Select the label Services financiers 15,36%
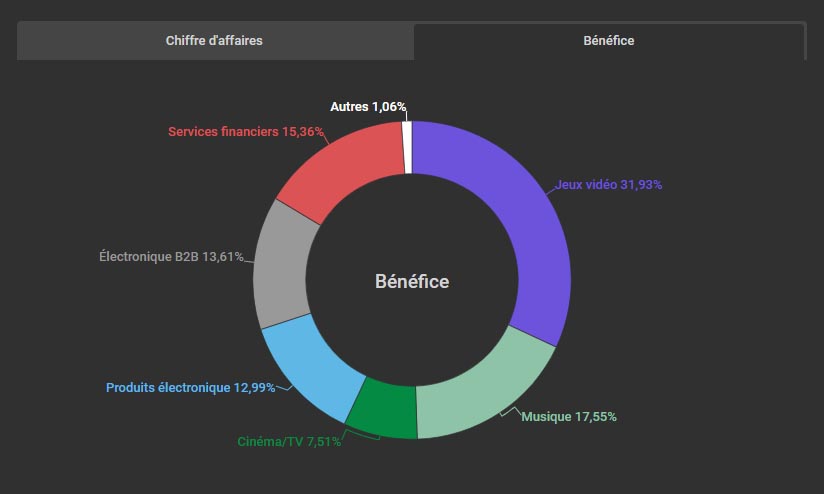Image resolution: width=824 pixels, height=494 pixels. click(x=246, y=132)
